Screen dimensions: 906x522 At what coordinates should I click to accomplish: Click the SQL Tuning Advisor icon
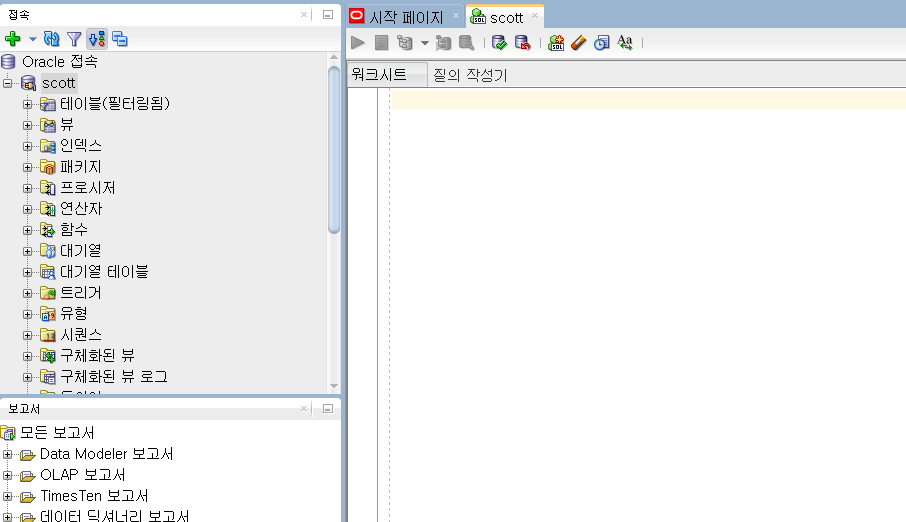click(466, 43)
